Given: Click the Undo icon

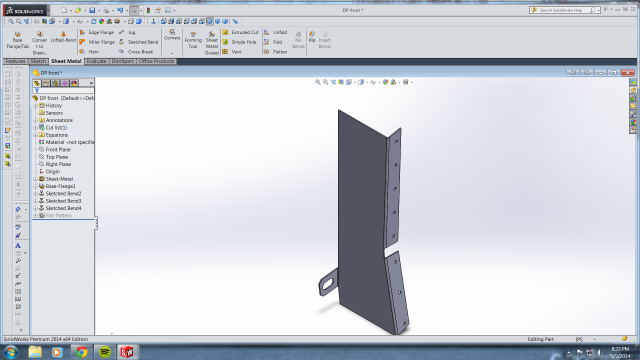Looking at the screenshot, I should [x=120, y=10].
